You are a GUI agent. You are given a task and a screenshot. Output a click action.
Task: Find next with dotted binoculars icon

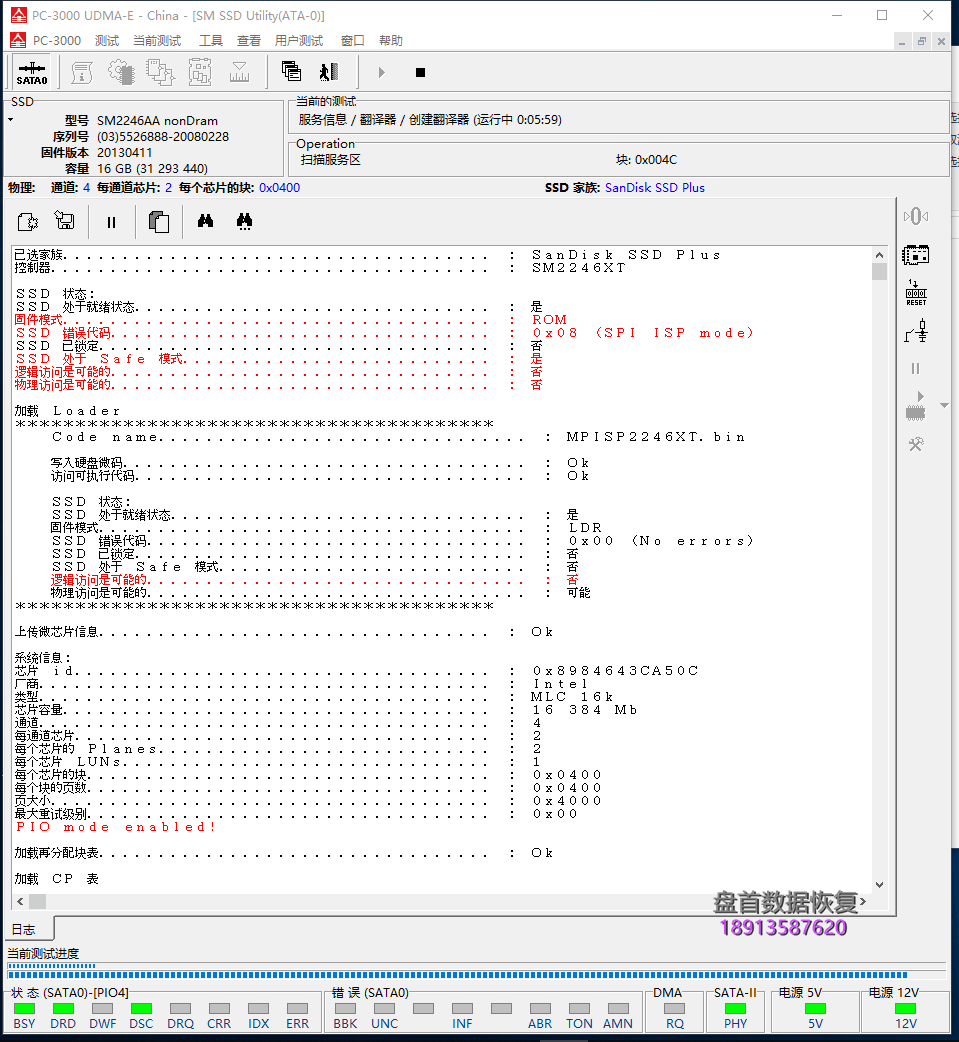[245, 221]
